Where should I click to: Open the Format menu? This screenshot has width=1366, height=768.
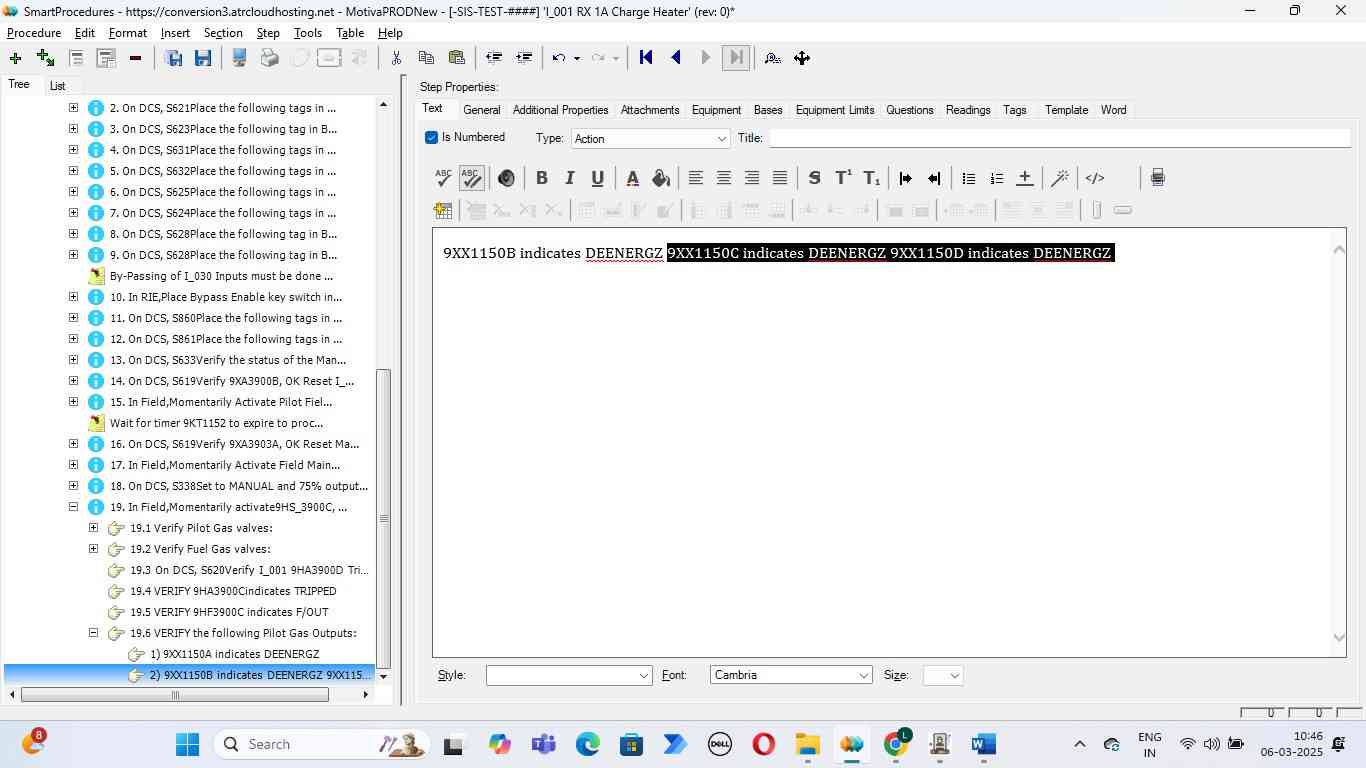click(128, 33)
